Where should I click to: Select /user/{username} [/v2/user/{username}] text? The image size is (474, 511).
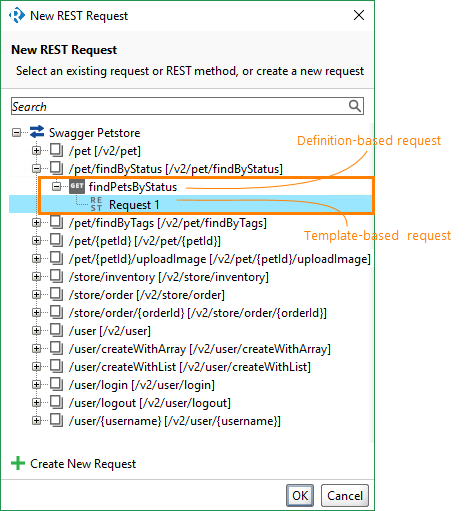[175, 421]
